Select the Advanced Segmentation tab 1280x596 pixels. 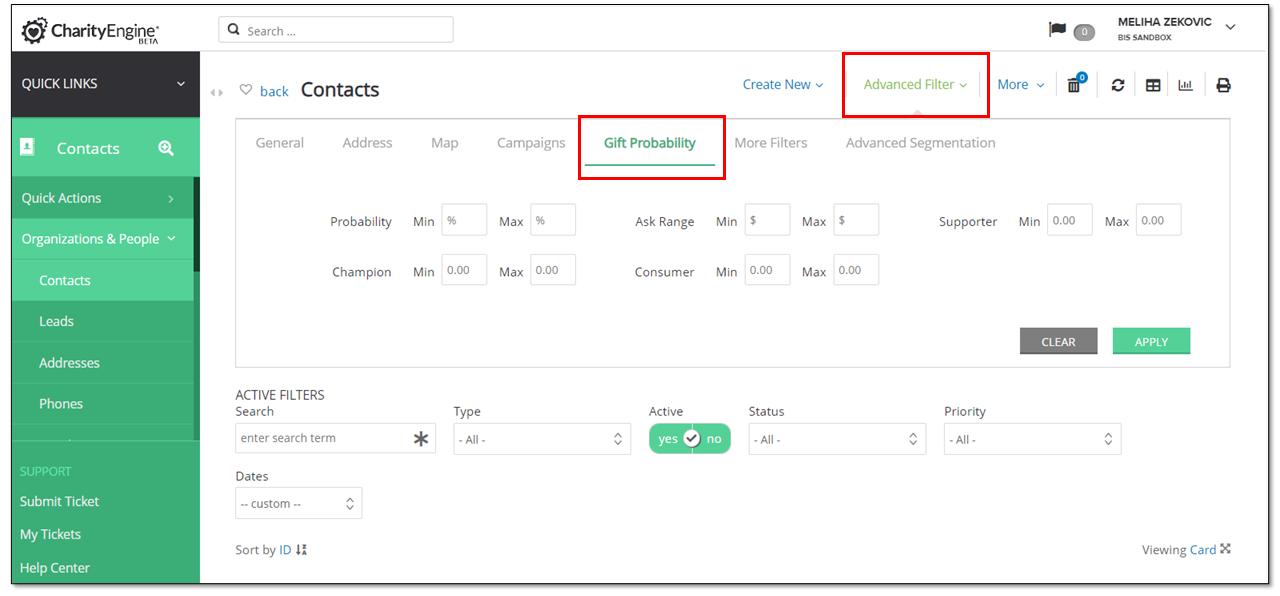[921, 143]
